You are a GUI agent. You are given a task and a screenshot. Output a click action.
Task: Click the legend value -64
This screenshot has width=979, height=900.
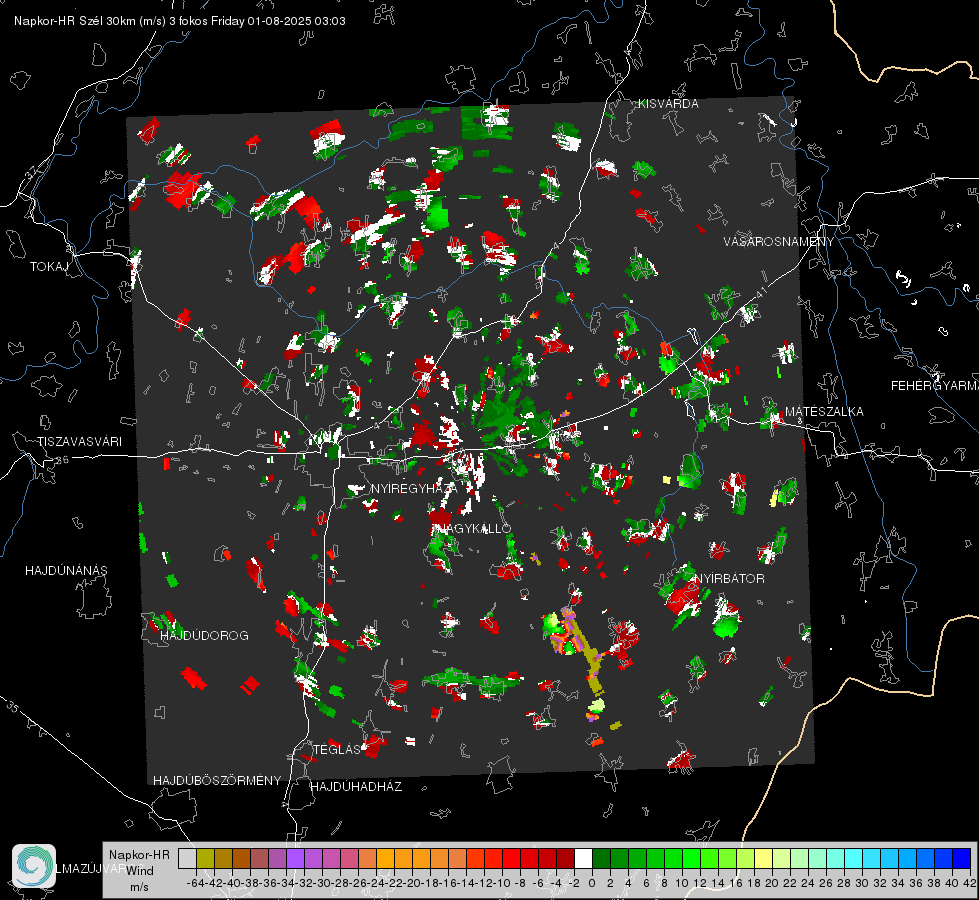tap(195, 883)
